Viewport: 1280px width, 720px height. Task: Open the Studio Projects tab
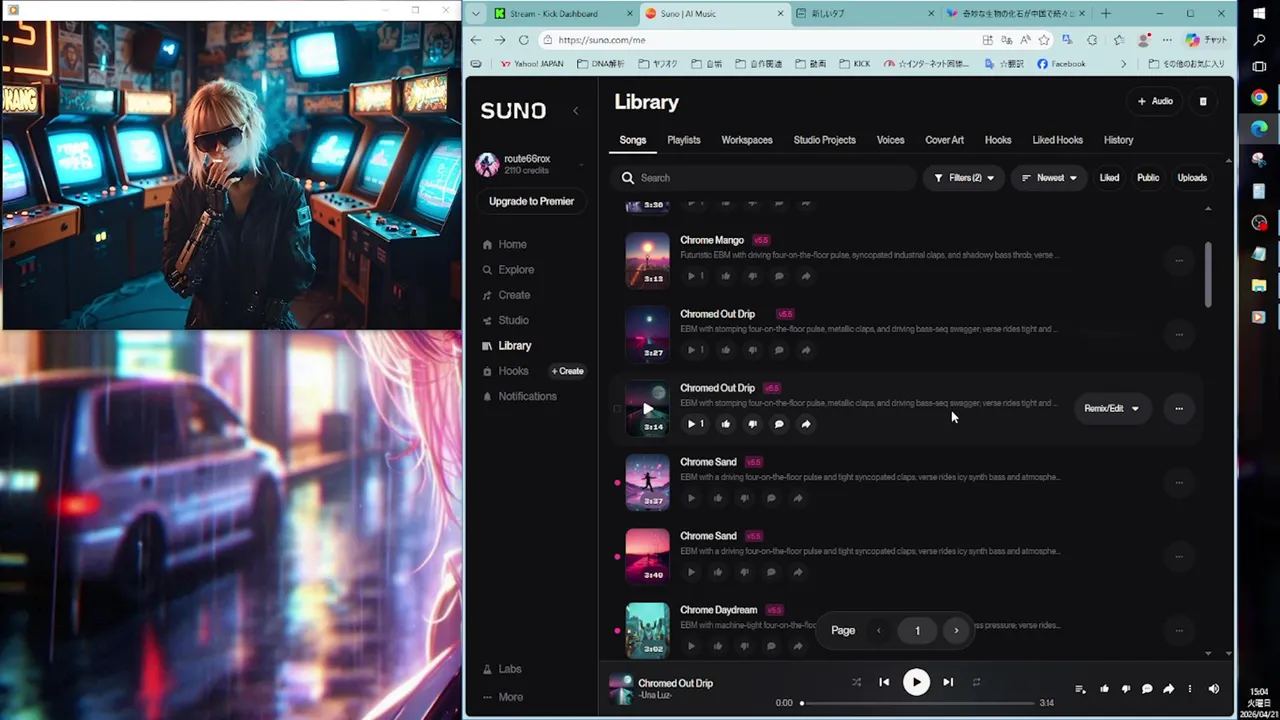coord(824,140)
